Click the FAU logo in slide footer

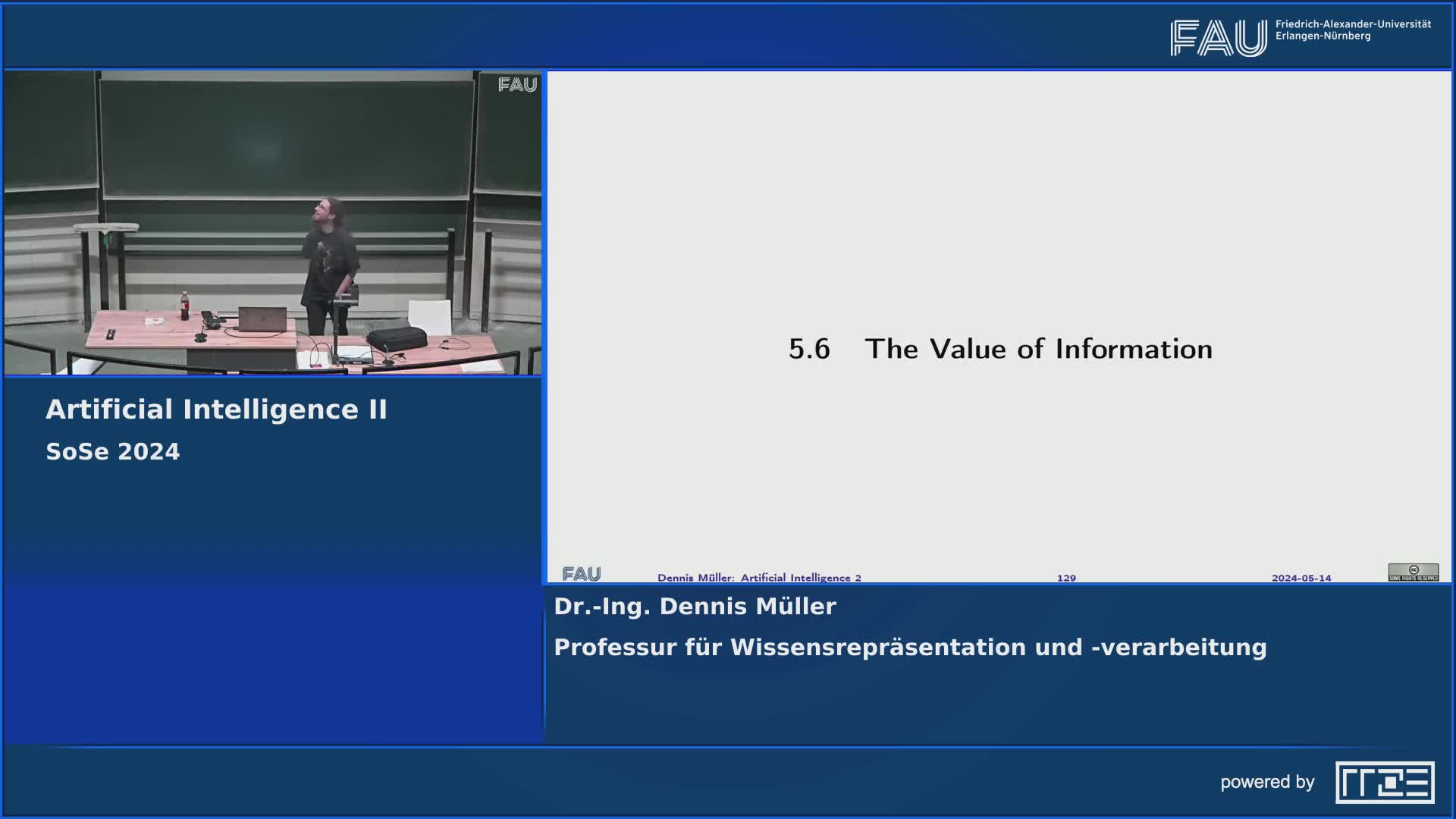point(582,574)
